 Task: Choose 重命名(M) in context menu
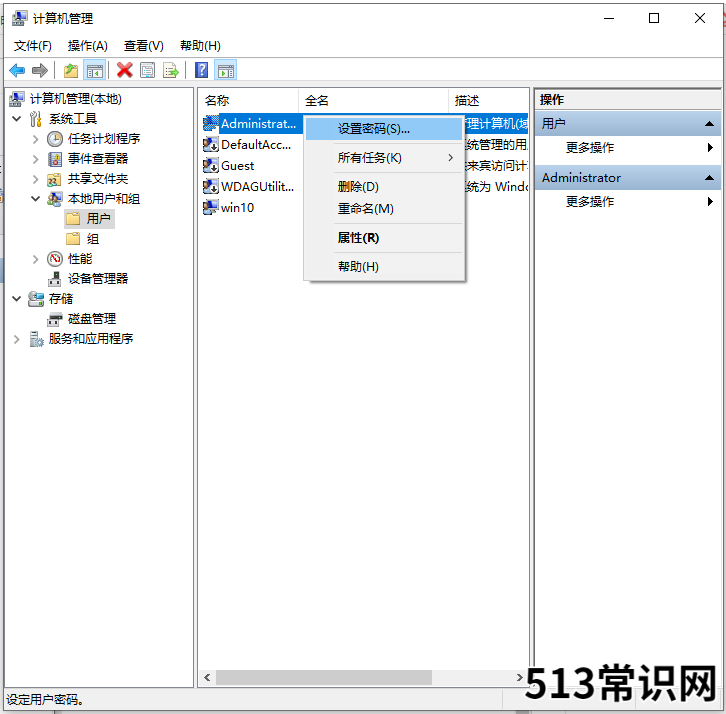pos(384,209)
